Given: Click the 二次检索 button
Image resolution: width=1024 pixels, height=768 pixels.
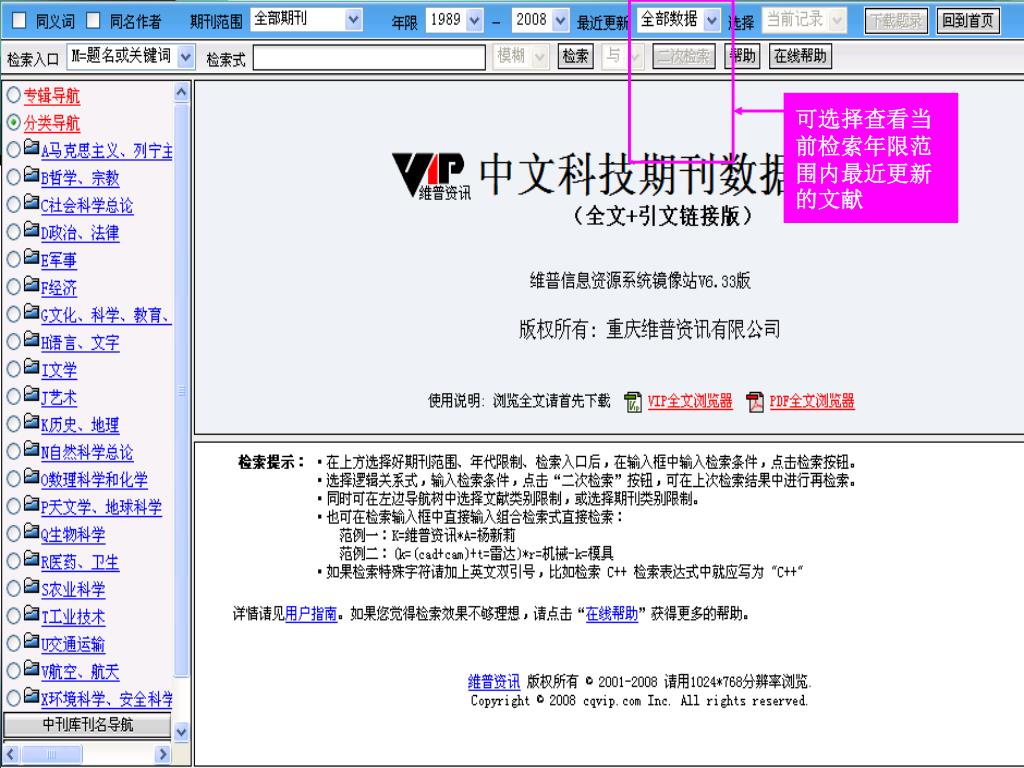Looking at the screenshot, I should click(682, 56).
